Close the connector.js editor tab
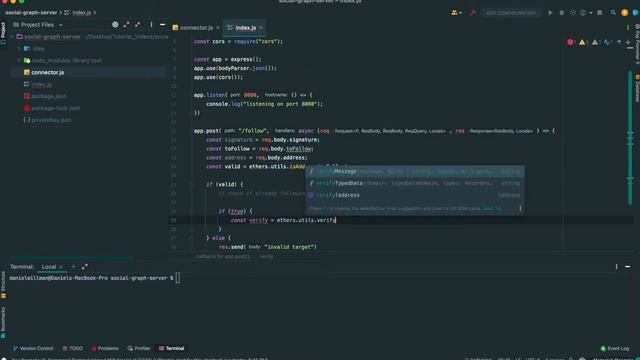Viewport: 640px width, 360px height. 218,28
